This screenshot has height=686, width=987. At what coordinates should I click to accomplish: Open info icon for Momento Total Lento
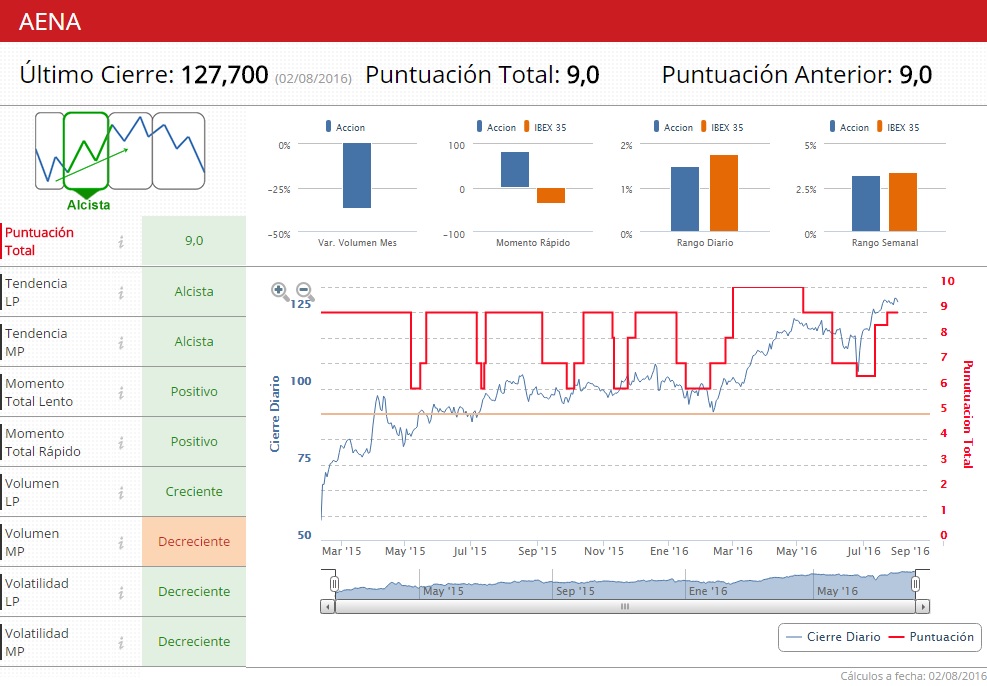coord(121,393)
